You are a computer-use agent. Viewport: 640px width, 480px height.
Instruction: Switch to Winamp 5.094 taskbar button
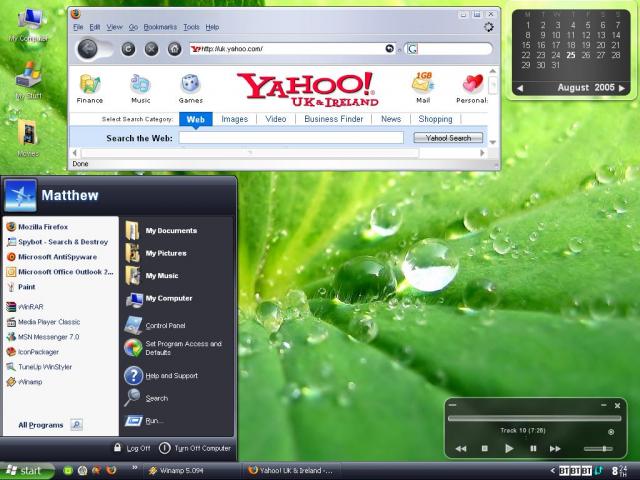click(x=191, y=471)
